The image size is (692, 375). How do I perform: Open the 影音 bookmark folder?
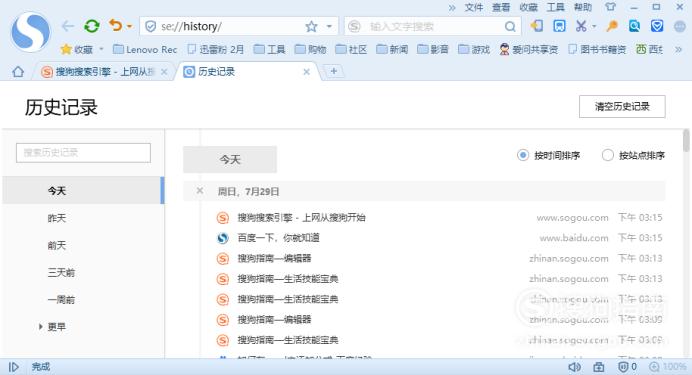click(x=433, y=49)
